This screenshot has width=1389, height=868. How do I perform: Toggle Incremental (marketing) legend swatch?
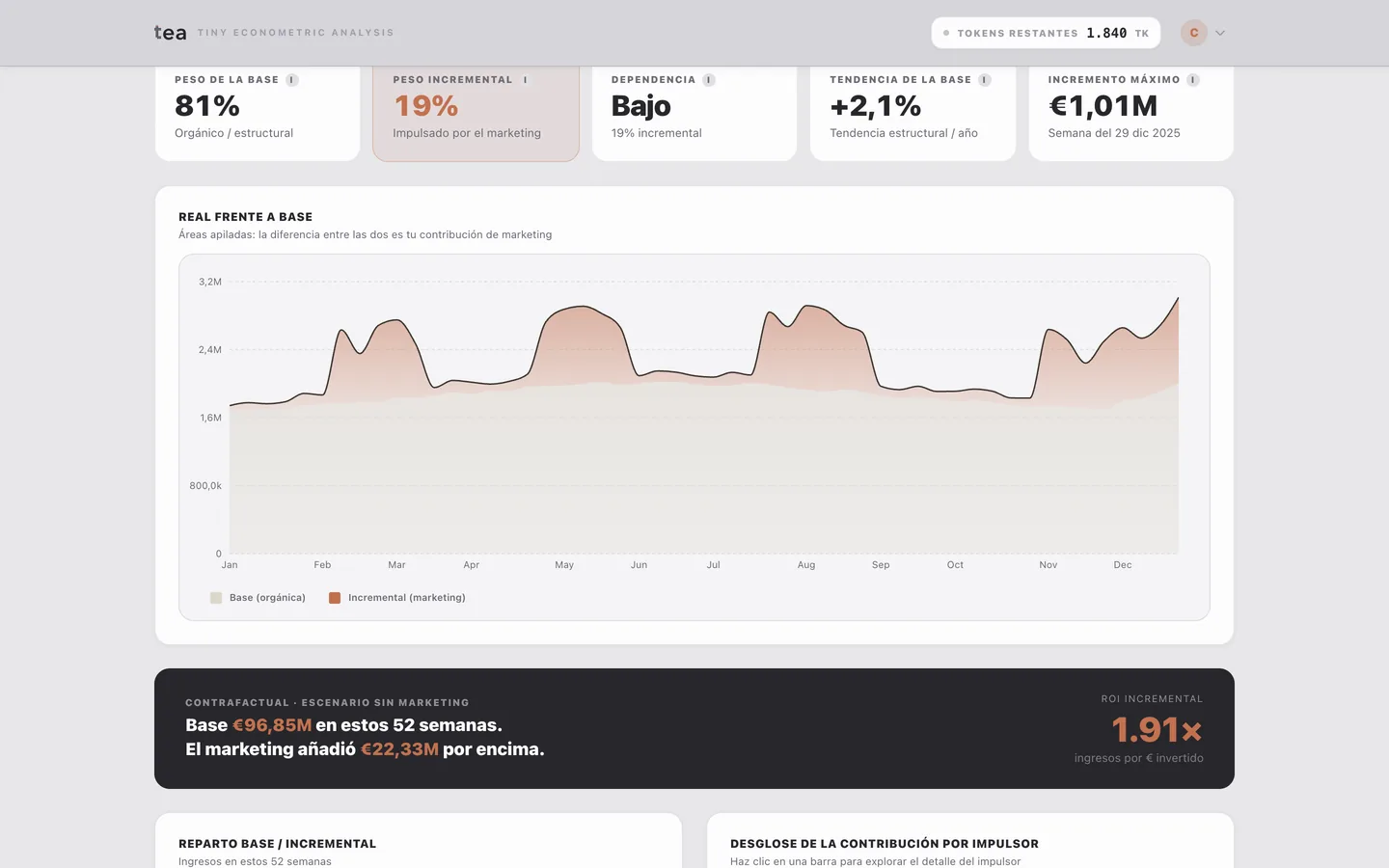pyautogui.click(x=335, y=598)
